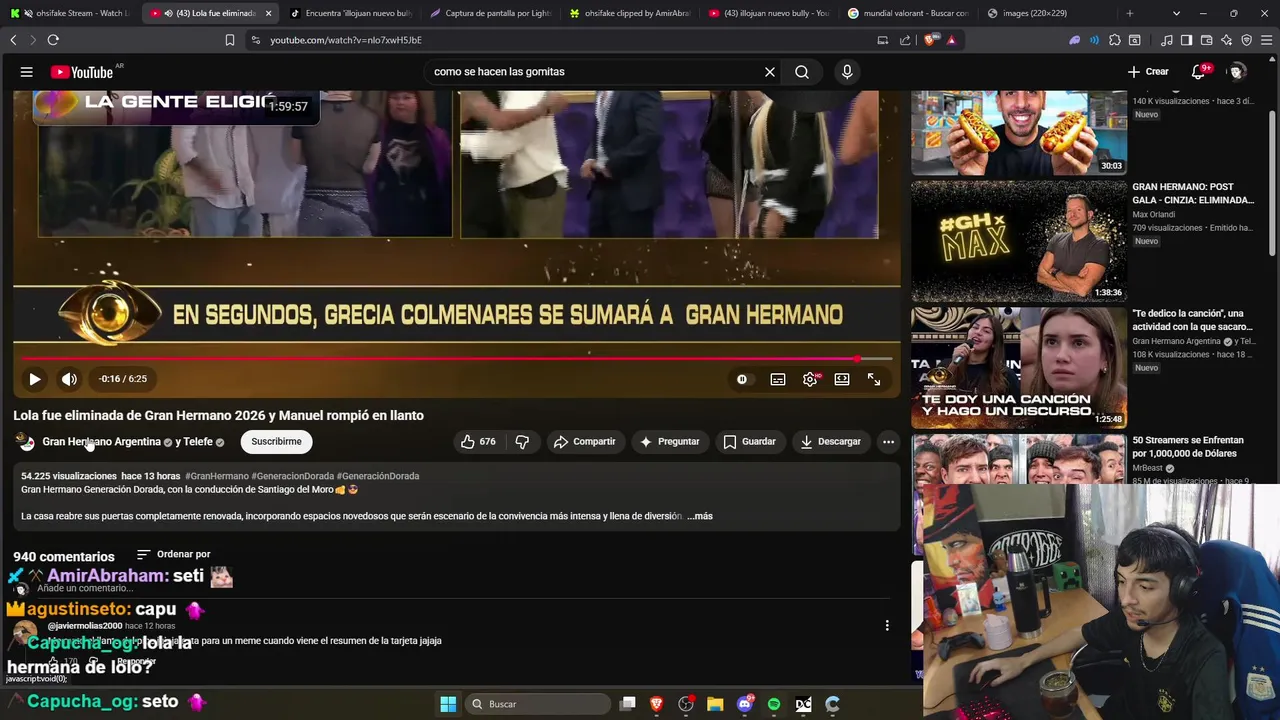The height and width of the screenshot is (720, 1280).
Task: Open the 'Te dedico la canción' video title
Action: point(1192,320)
